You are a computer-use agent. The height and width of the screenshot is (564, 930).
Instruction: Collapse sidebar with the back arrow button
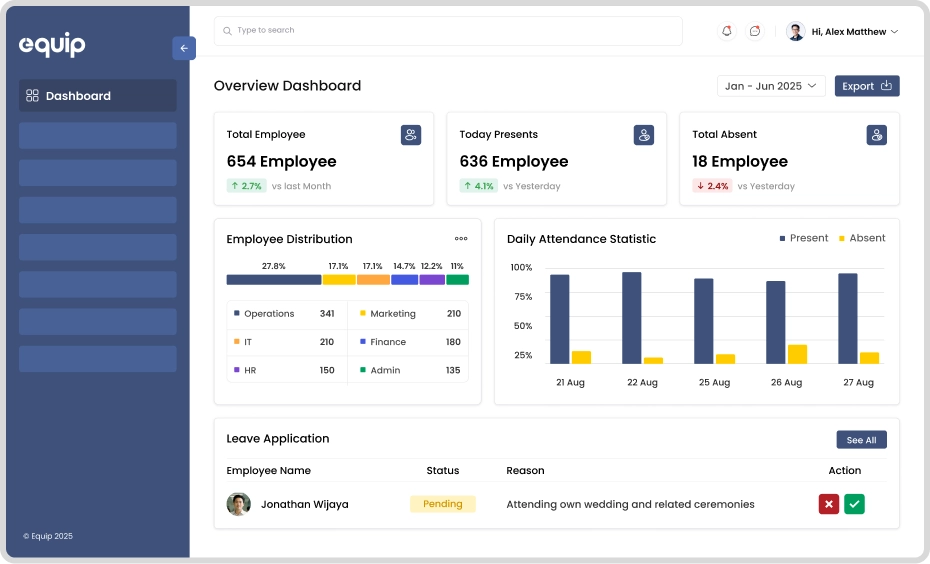tap(184, 48)
